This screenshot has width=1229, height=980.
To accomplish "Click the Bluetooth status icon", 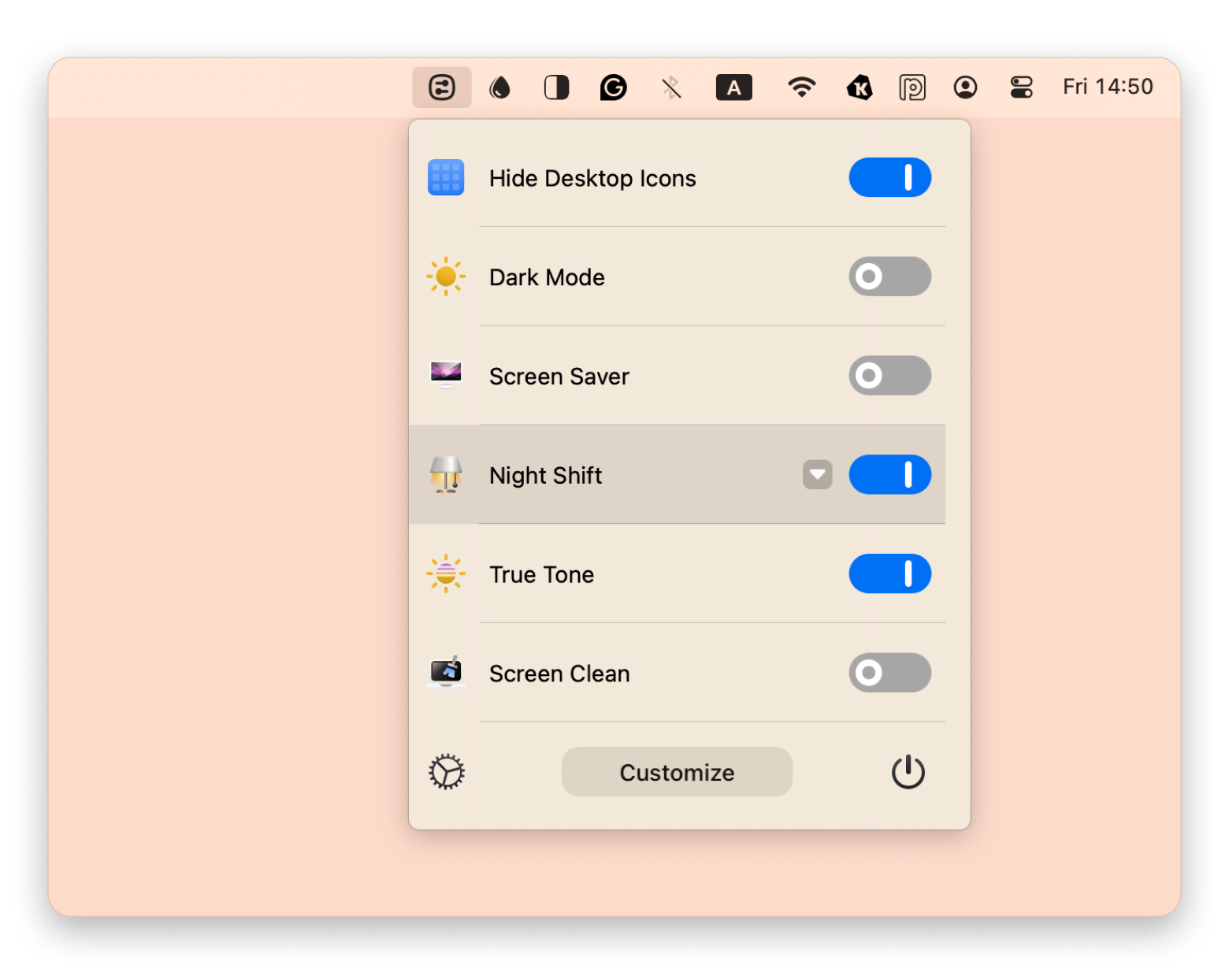I will pyautogui.click(x=671, y=87).
